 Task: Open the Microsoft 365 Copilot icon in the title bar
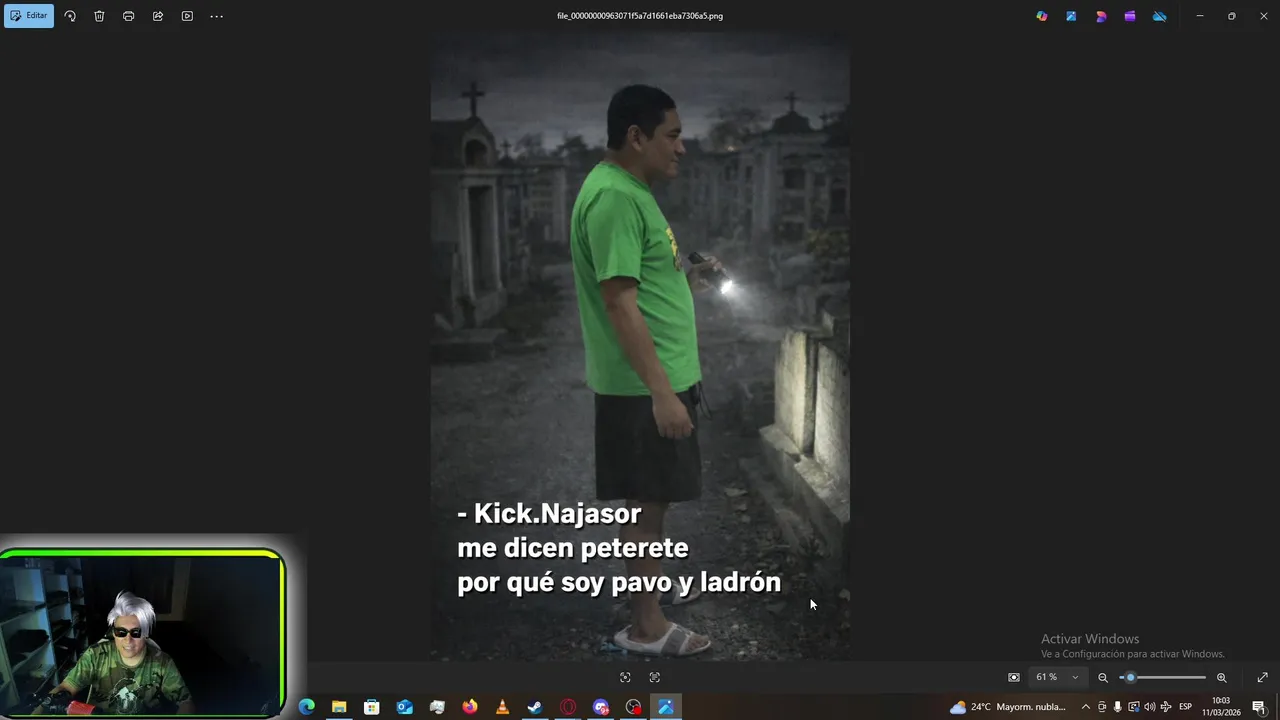pos(1042,16)
